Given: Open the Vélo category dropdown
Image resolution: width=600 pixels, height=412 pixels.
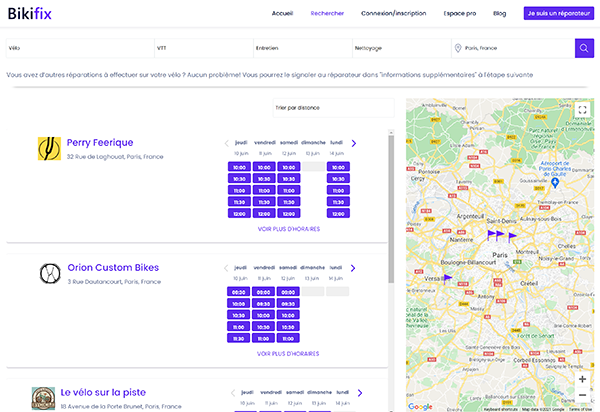Looking at the screenshot, I should pos(78,47).
